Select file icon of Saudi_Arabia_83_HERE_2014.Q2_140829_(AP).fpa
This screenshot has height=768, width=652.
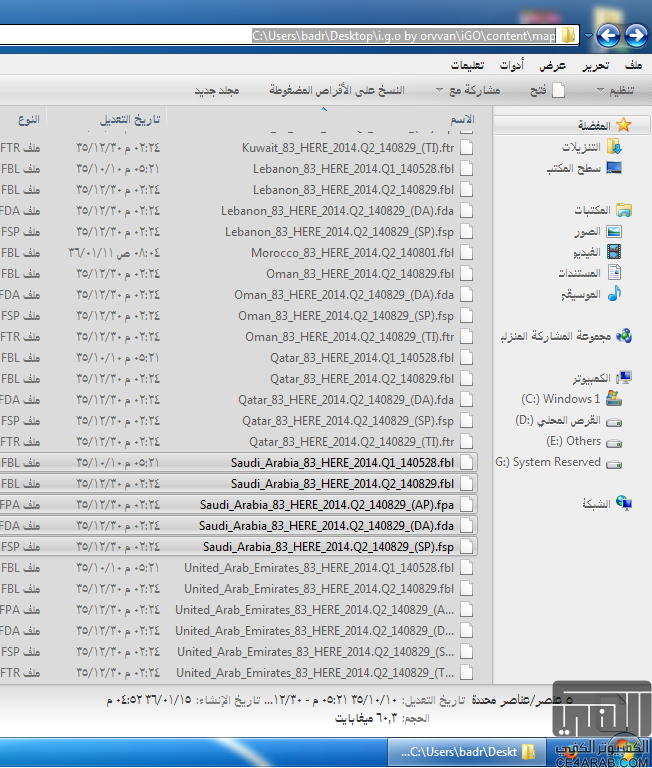467,504
